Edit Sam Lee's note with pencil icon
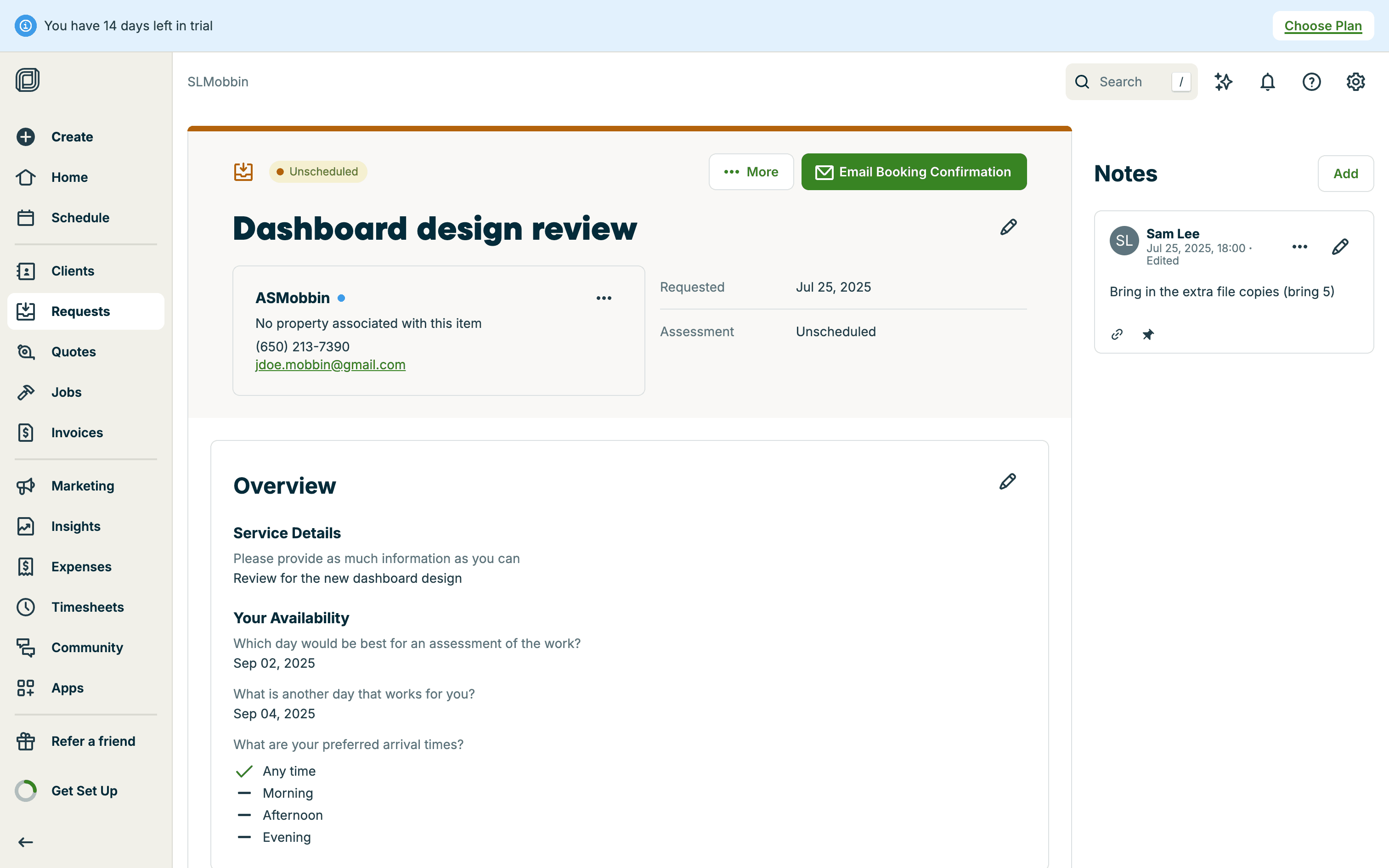Screen dimensions: 1389x868 pyautogui.click(x=1340, y=247)
